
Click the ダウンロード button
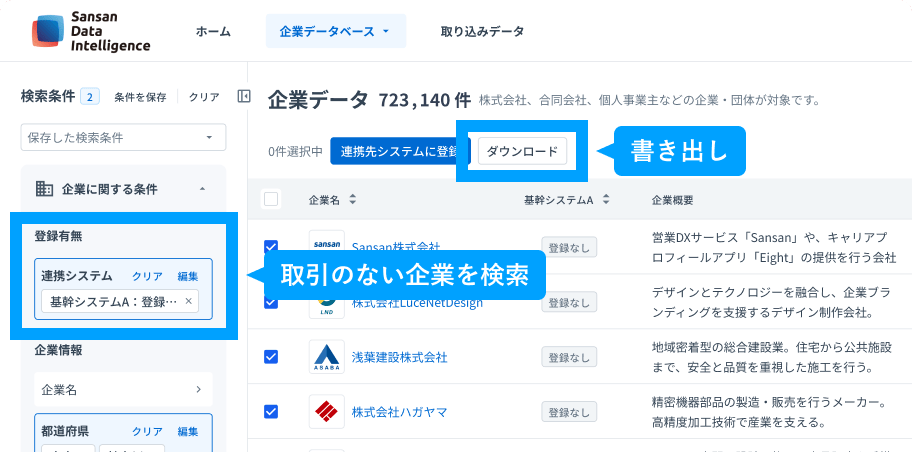click(522, 151)
